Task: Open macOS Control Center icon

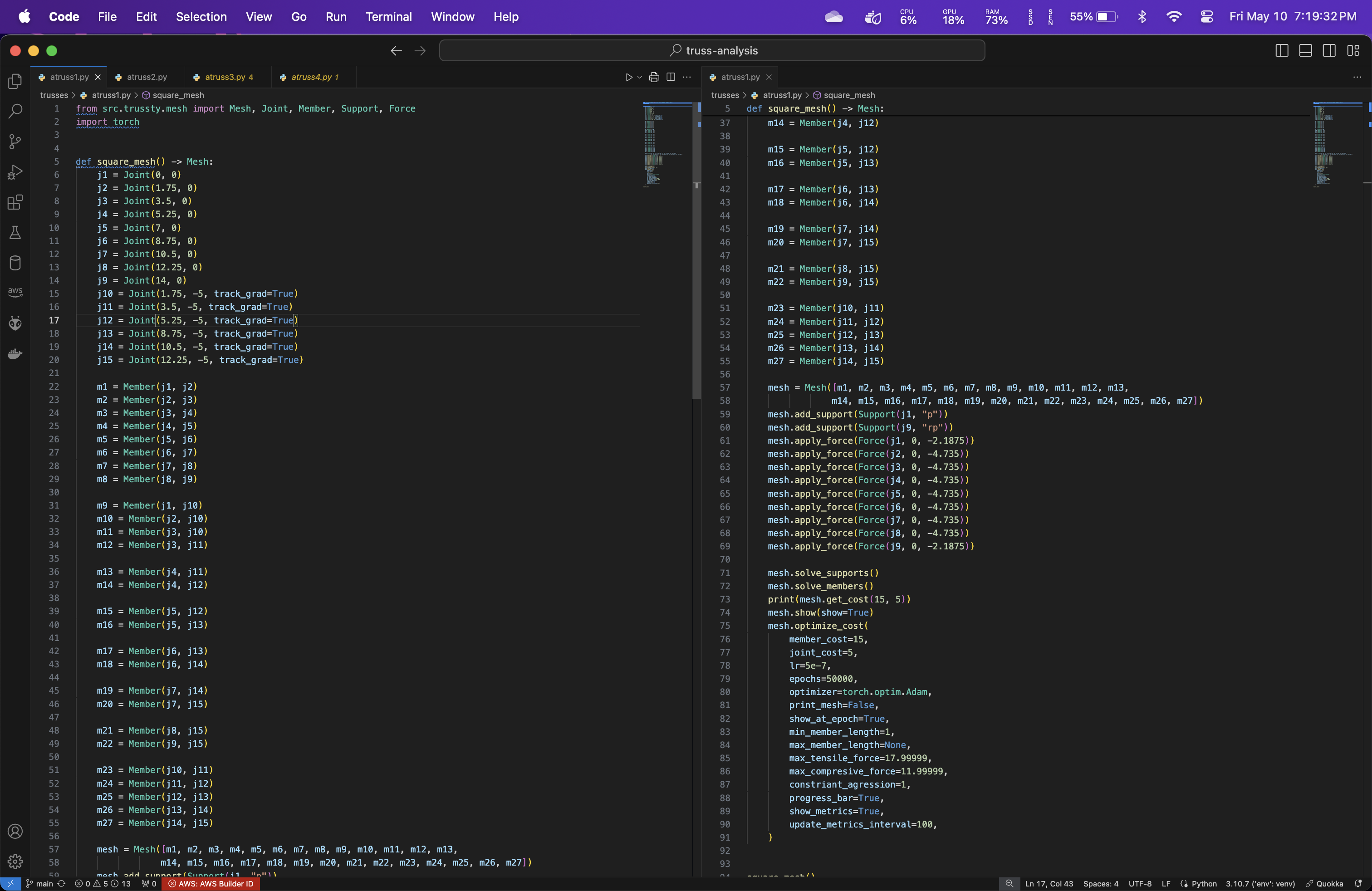Action: click(1206, 17)
